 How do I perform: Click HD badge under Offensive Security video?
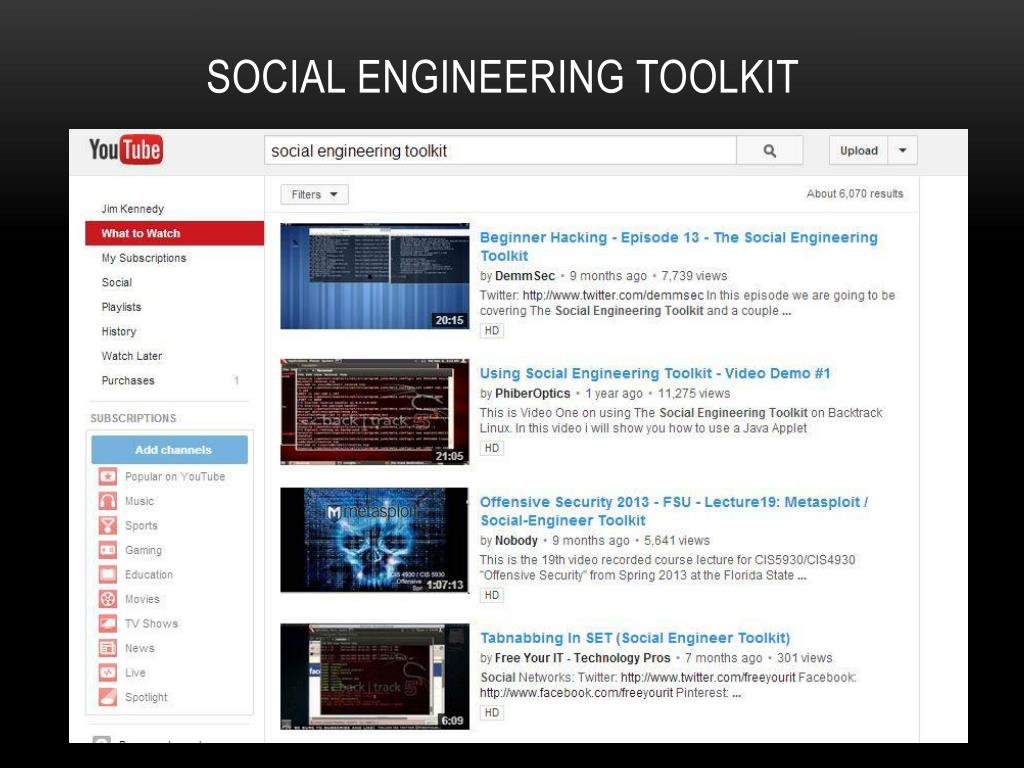pyautogui.click(x=492, y=595)
